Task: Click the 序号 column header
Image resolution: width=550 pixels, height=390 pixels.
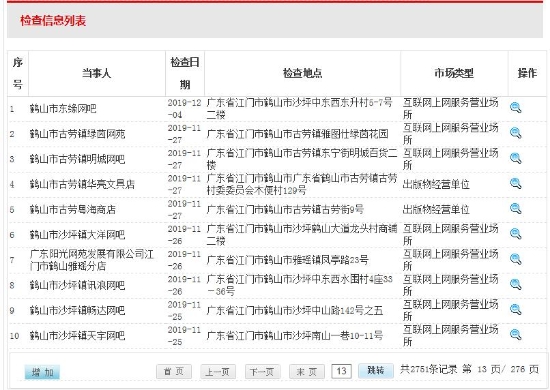Action: (x=18, y=73)
